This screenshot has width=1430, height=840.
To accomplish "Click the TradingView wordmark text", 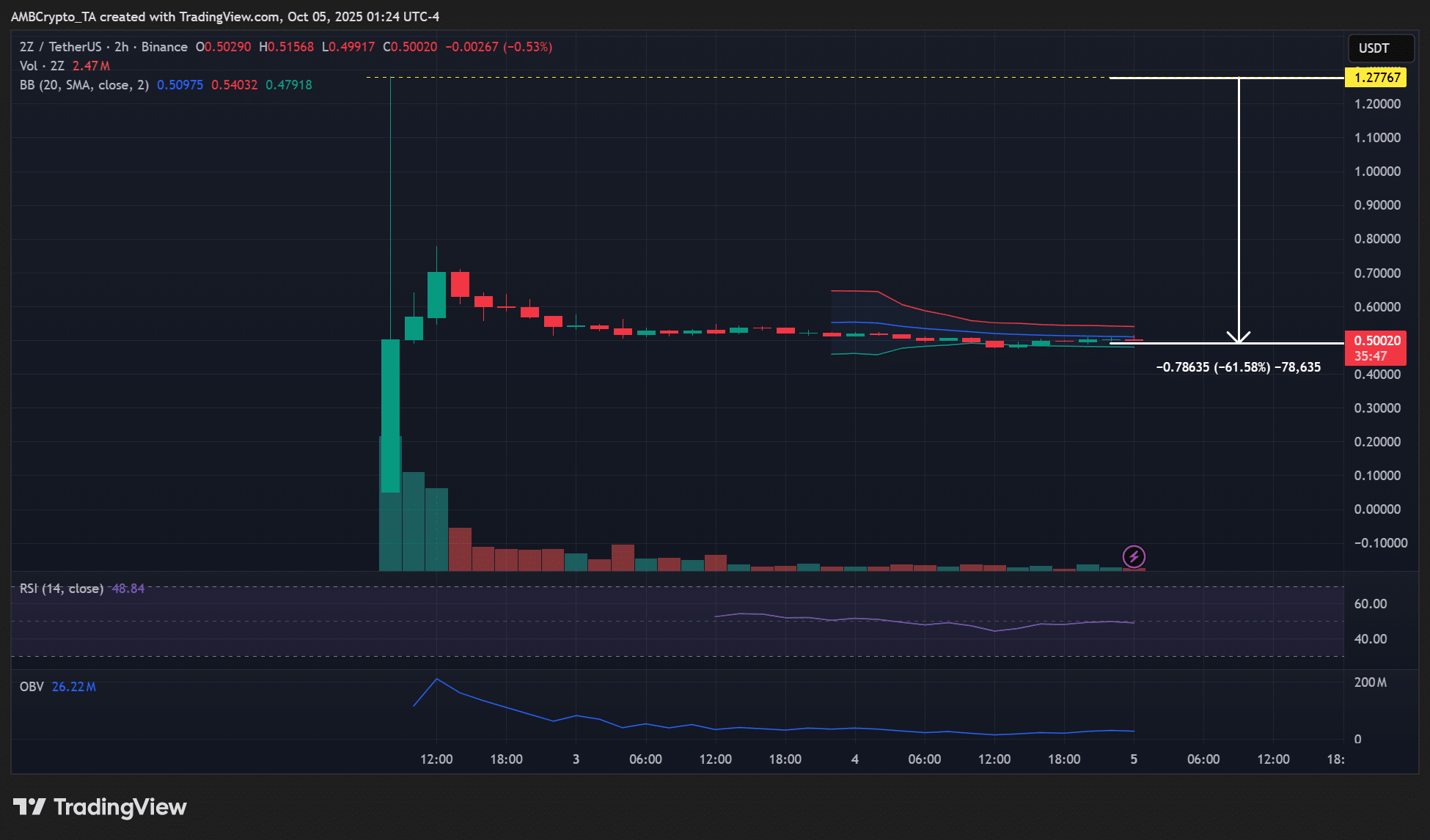I will [x=120, y=807].
